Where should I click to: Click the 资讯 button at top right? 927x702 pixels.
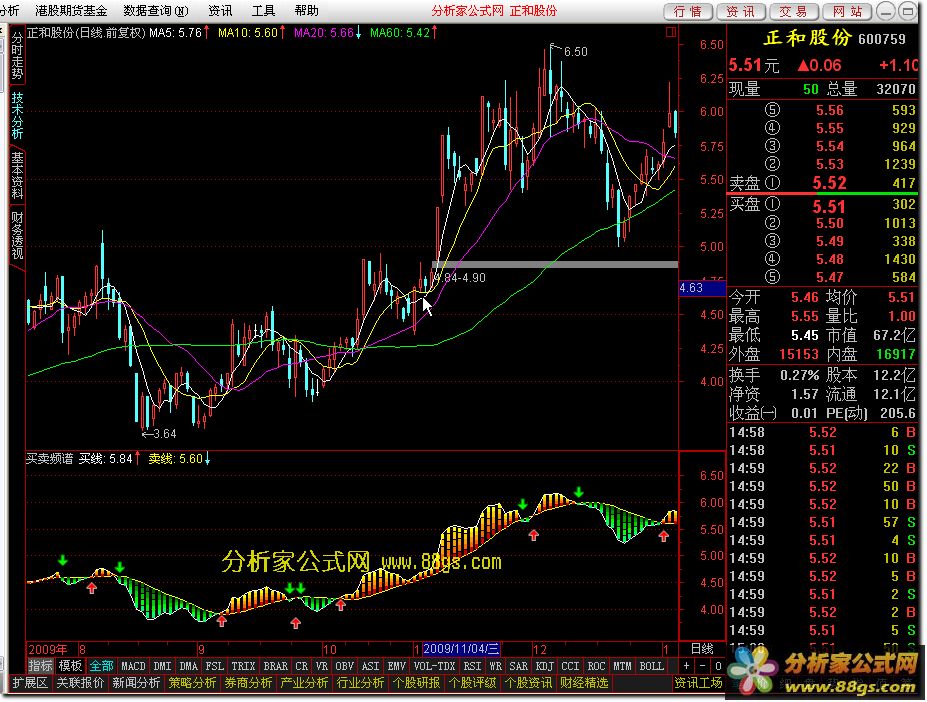pos(741,11)
